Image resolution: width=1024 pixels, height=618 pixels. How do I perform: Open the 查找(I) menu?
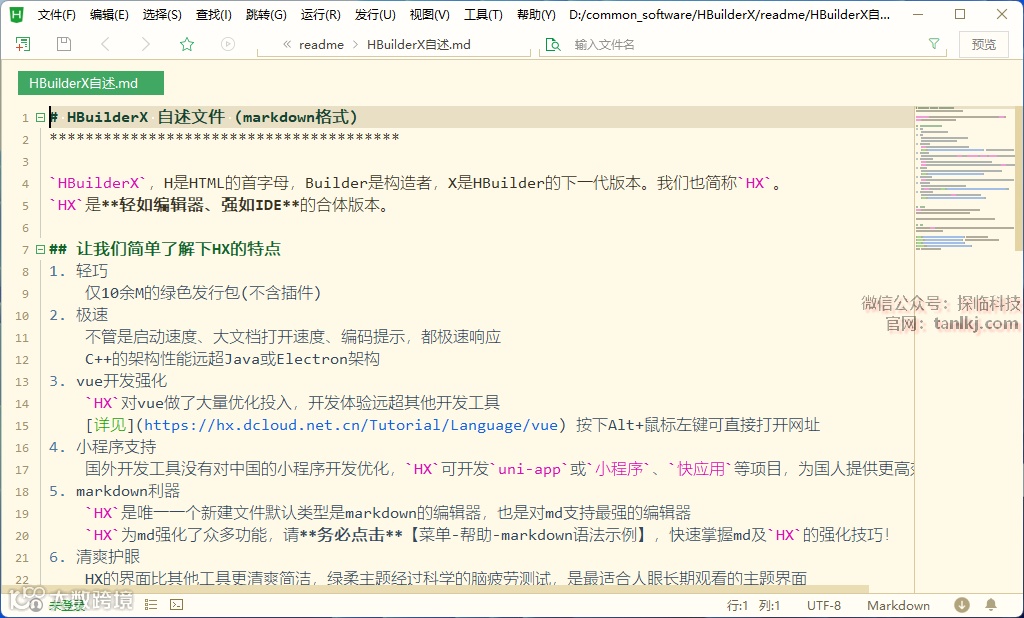tap(214, 14)
